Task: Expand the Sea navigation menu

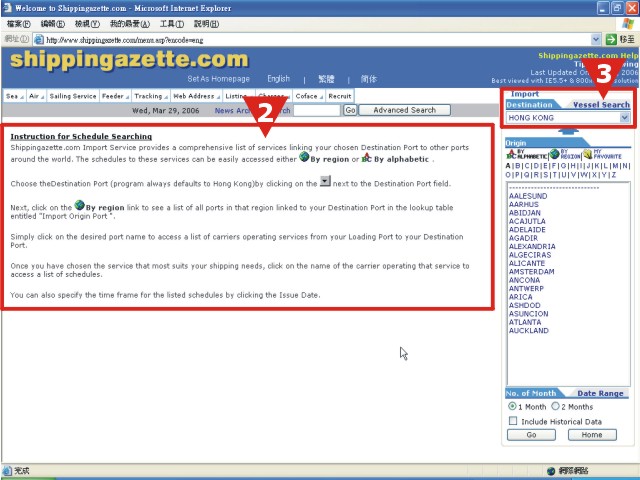Action: pos(15,96)
